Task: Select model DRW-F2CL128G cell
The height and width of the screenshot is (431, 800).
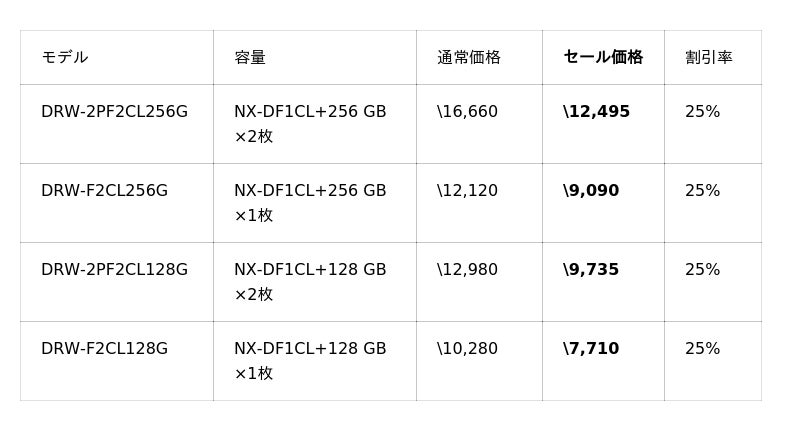Action: [104, 349]
